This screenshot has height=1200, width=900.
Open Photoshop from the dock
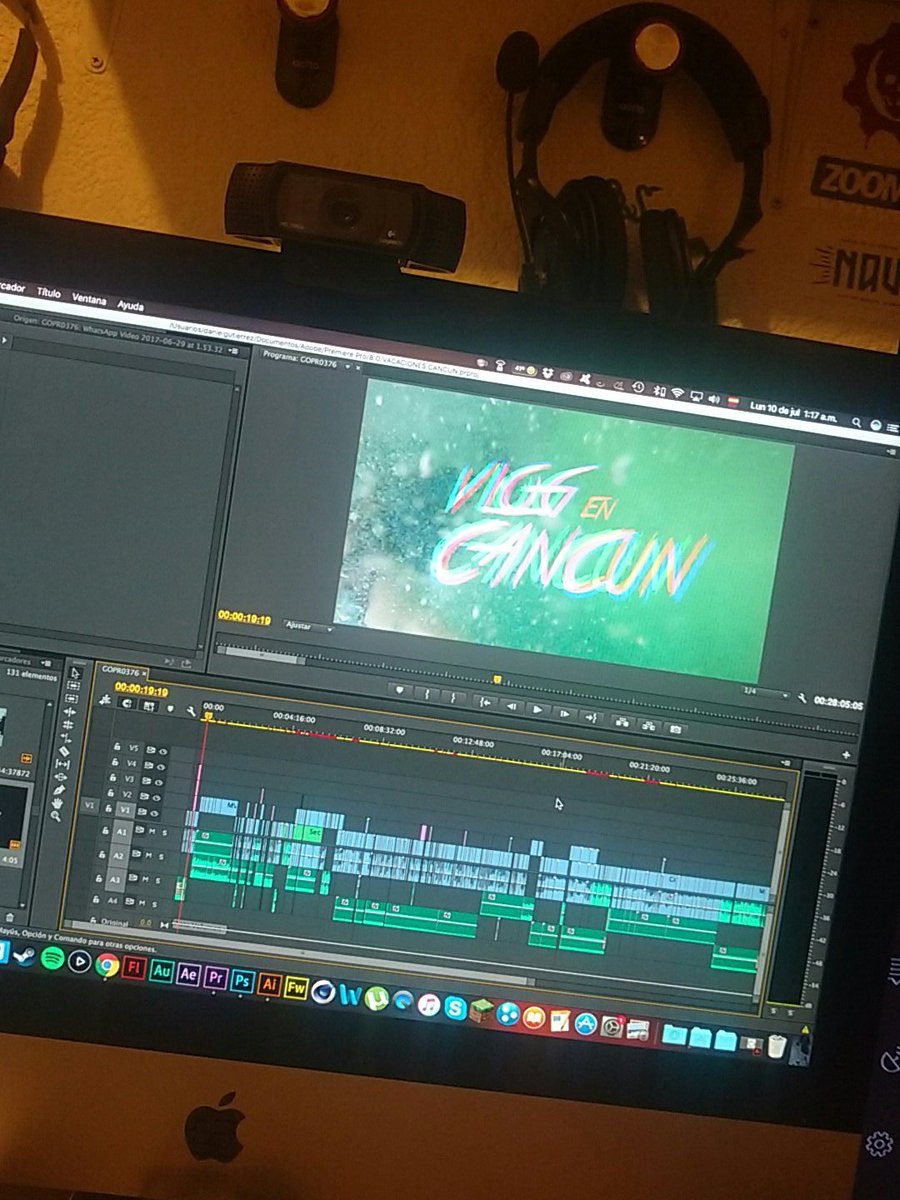(x=242, y=981)
